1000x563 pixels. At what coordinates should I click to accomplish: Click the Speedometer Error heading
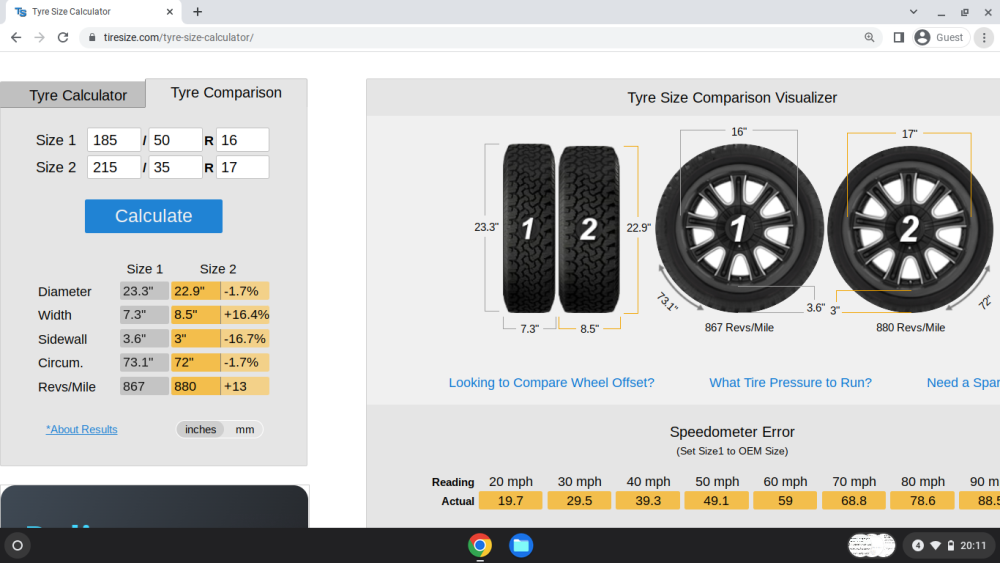coord(732,432)
